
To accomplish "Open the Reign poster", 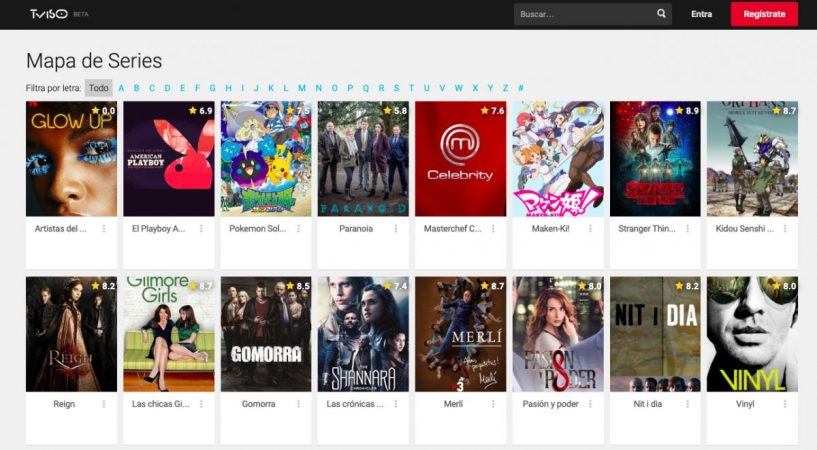I will click(x=71, y=334).
